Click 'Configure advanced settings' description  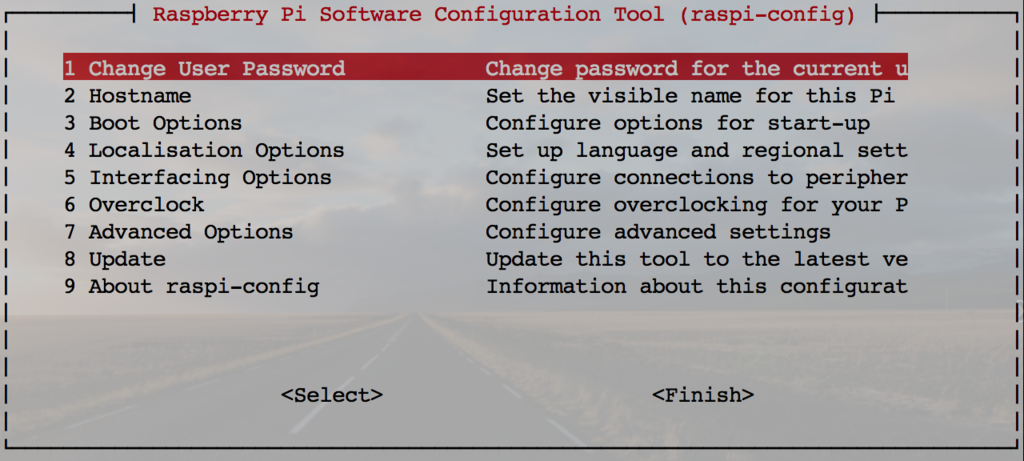click(x=658, y=232)
